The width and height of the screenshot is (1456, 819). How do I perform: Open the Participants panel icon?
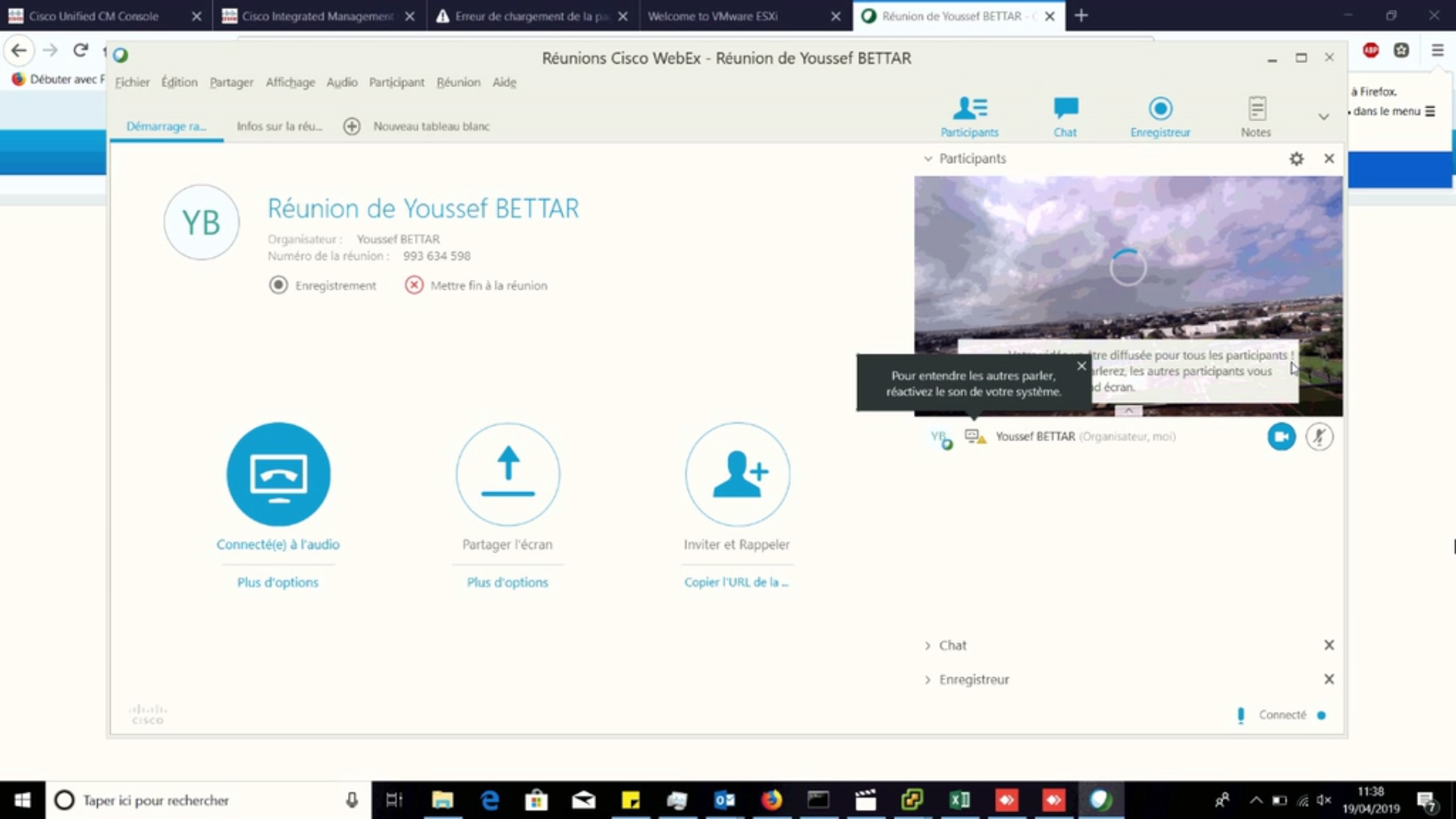tap(969, 109)
